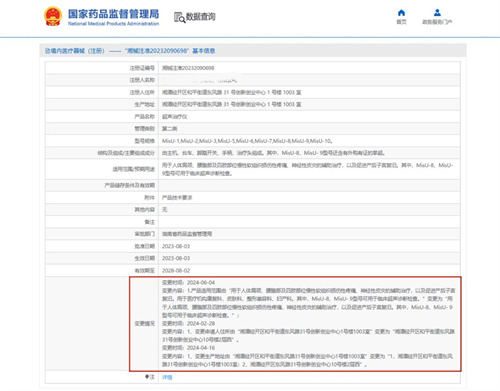Click the 管理类别 row label
The height and width of the screenshot is (391, 500).
(145, 129)
